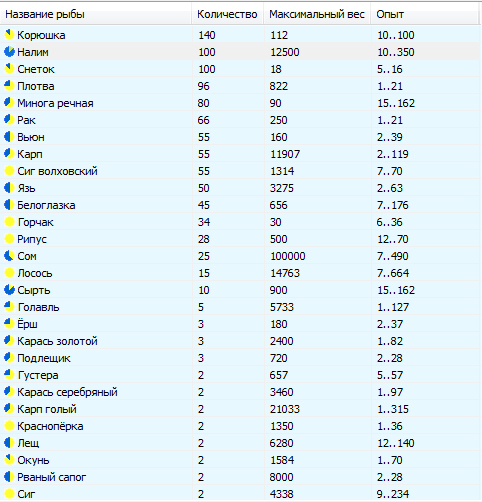
Task: Select the Минога речная row
Action: pos(241,103)
